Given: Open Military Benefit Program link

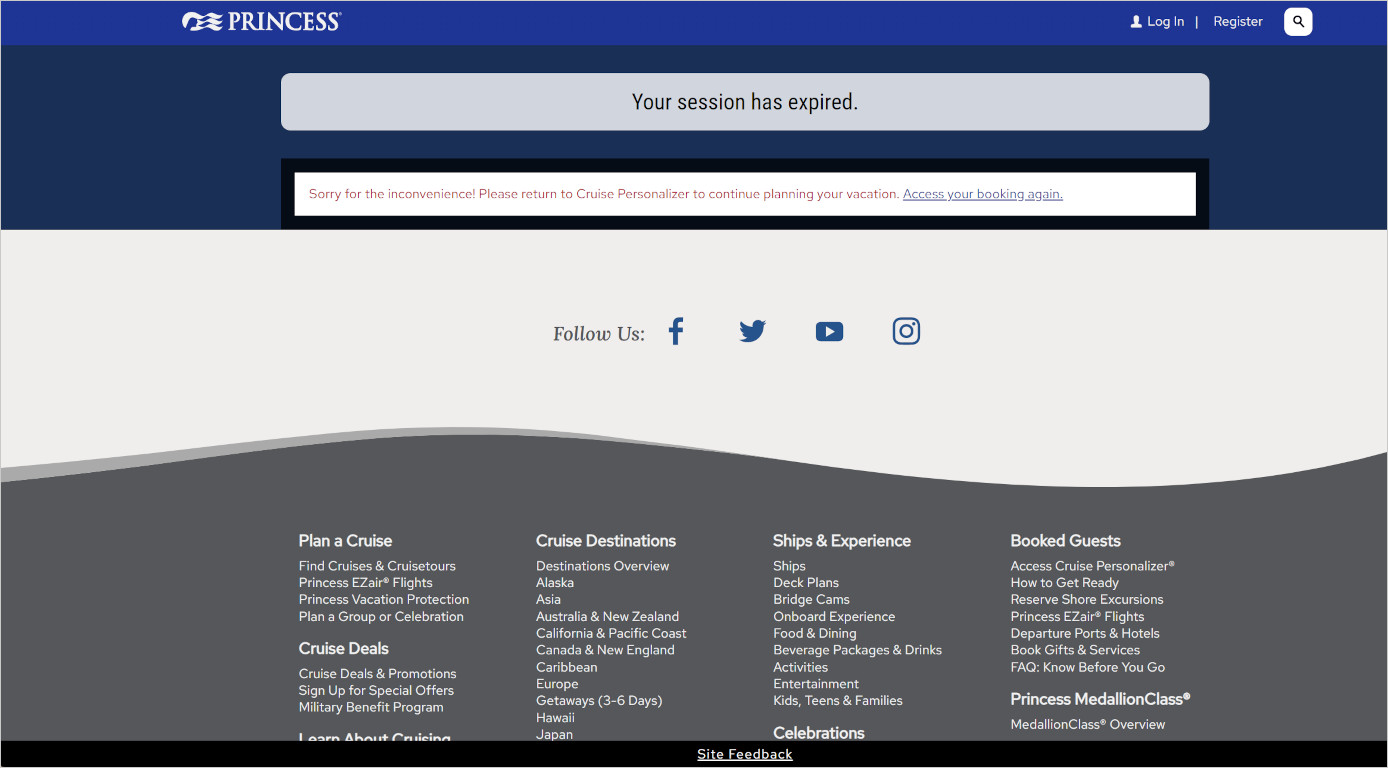Looking at the screenshot, I should tap(371, 708).
